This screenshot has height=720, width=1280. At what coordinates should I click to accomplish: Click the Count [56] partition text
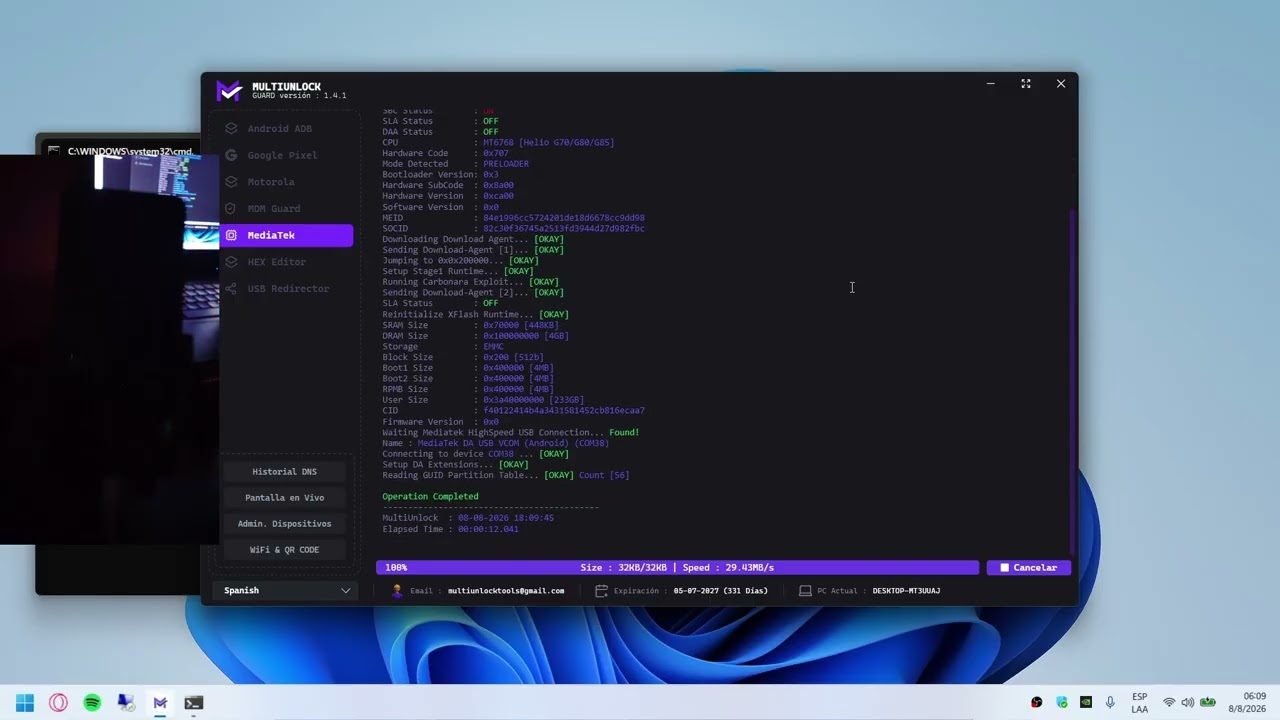click(604, 475)
